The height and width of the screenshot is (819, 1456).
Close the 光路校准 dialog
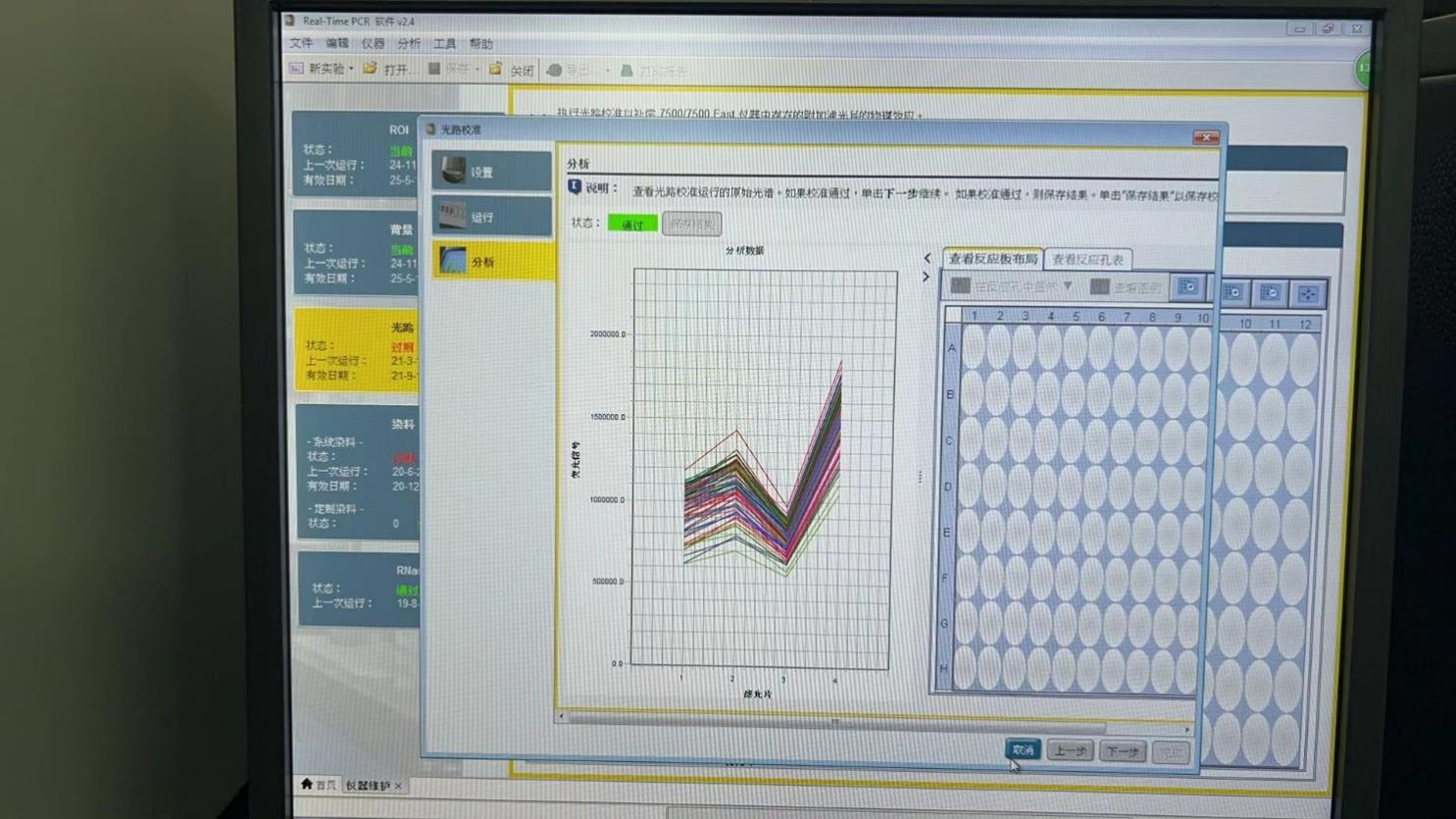(x=1206, y=137)
